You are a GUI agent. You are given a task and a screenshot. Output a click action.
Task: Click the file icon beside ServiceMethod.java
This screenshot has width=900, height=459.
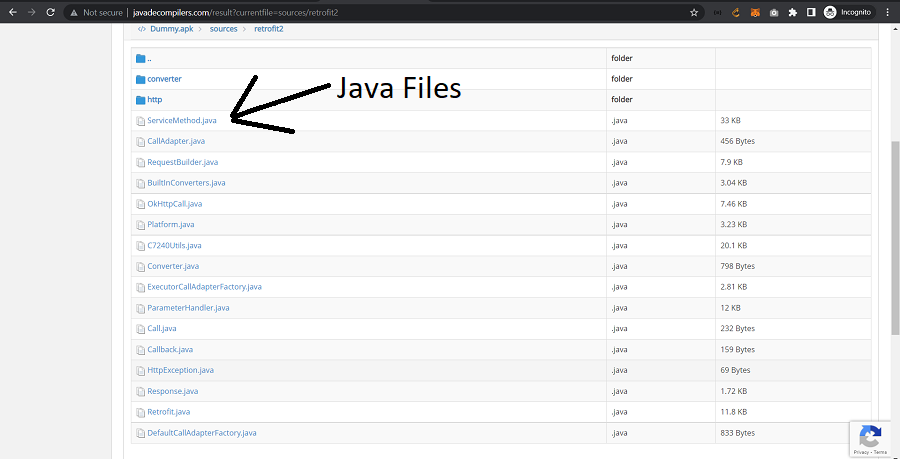[140, 121]
